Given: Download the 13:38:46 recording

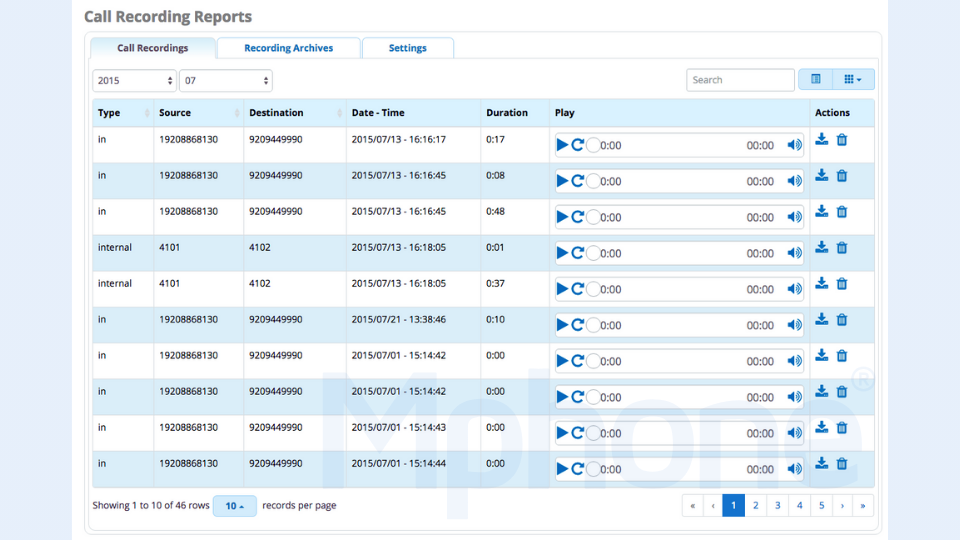Looking at the screenshot, I should (x=822, y=320).
